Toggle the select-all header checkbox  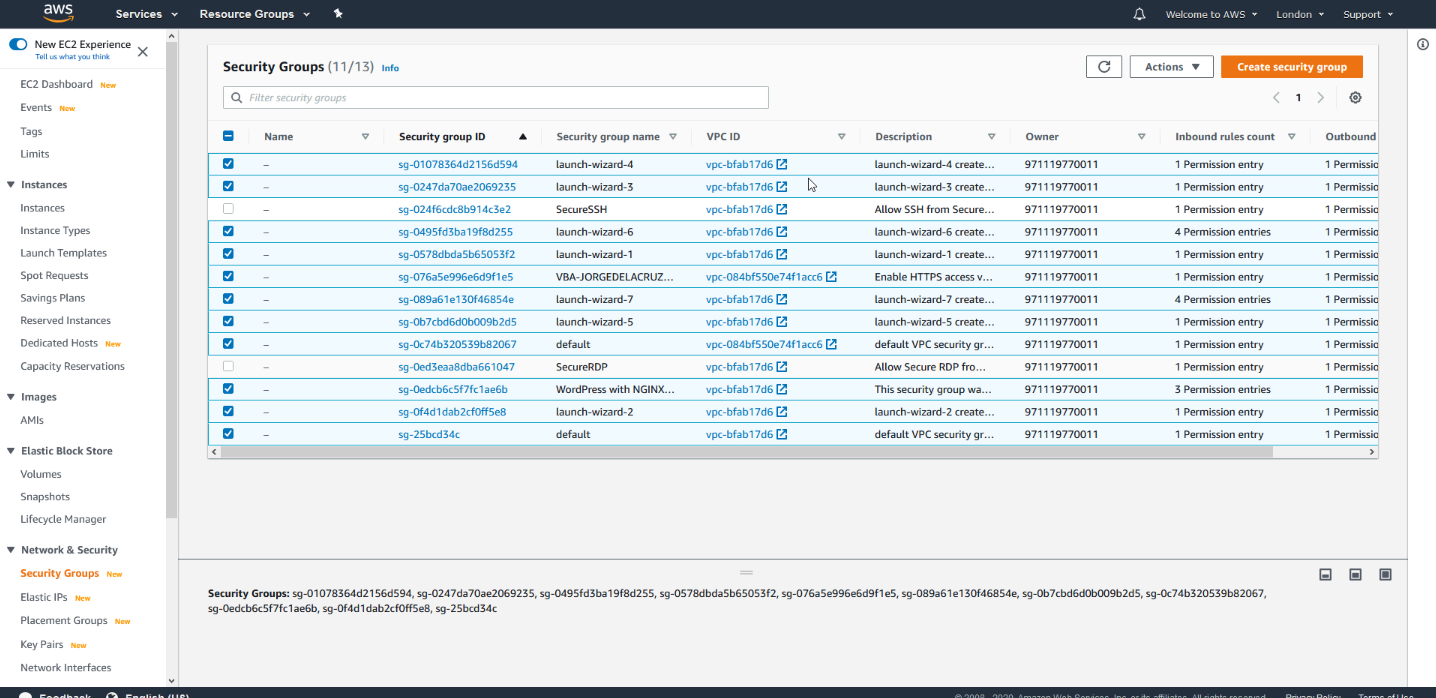tap(228, 137)
